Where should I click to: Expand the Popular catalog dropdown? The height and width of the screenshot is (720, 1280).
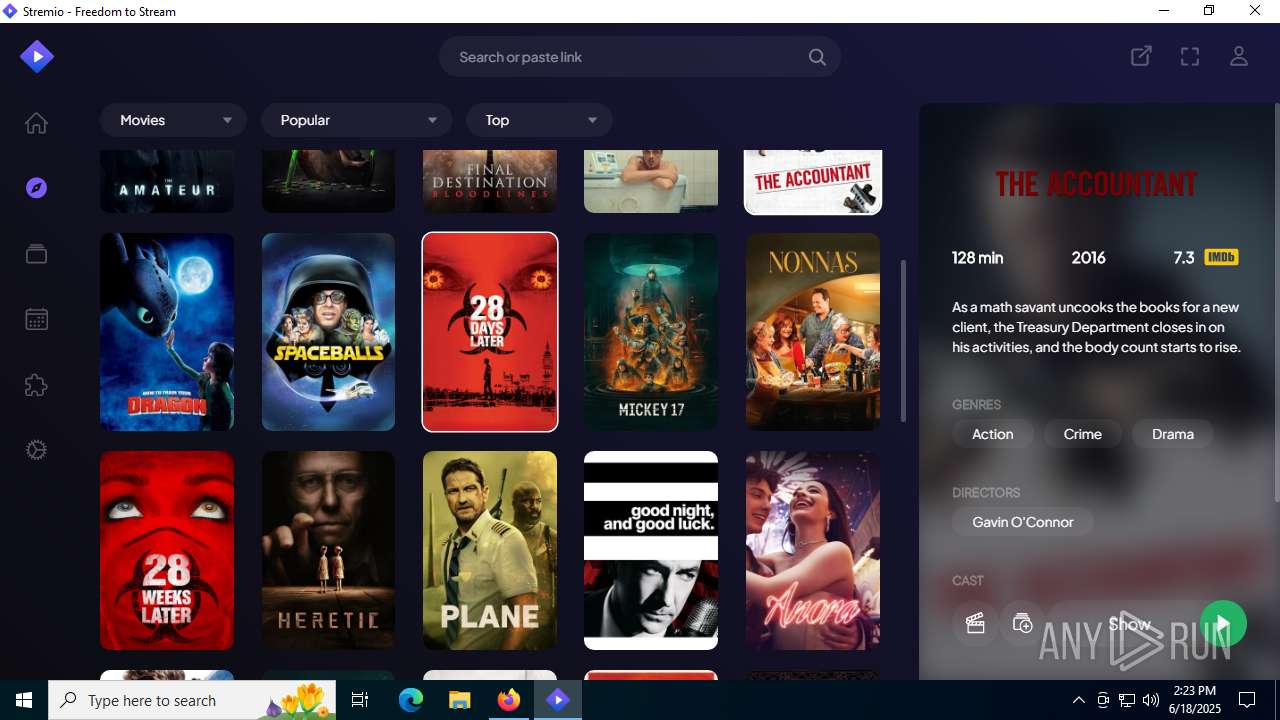coord(356,120)
